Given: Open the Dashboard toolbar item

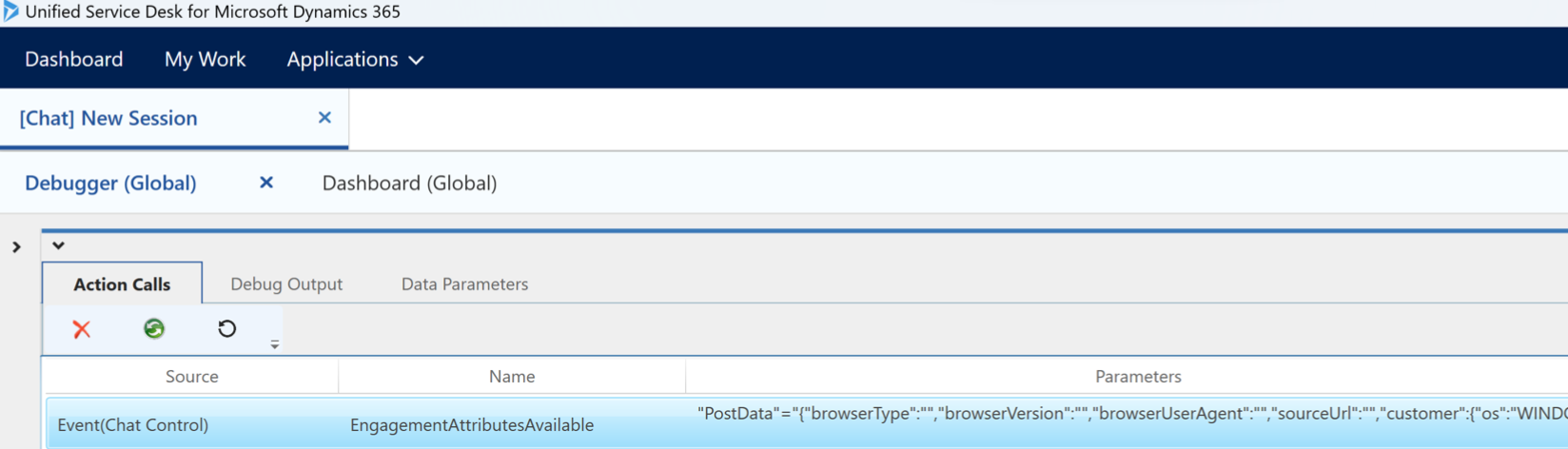Looking at the screenshot, I should pyautogui.click(x=74, y=59).
